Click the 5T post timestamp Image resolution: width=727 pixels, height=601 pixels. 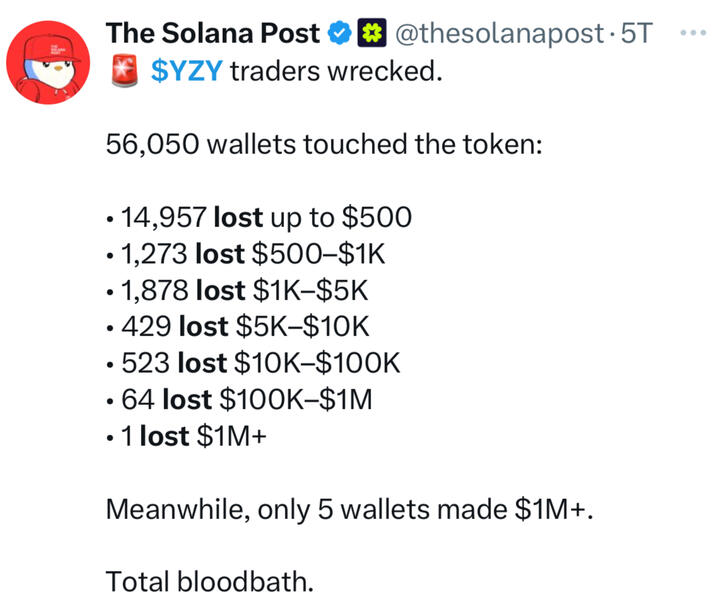[x=636, y=34]
